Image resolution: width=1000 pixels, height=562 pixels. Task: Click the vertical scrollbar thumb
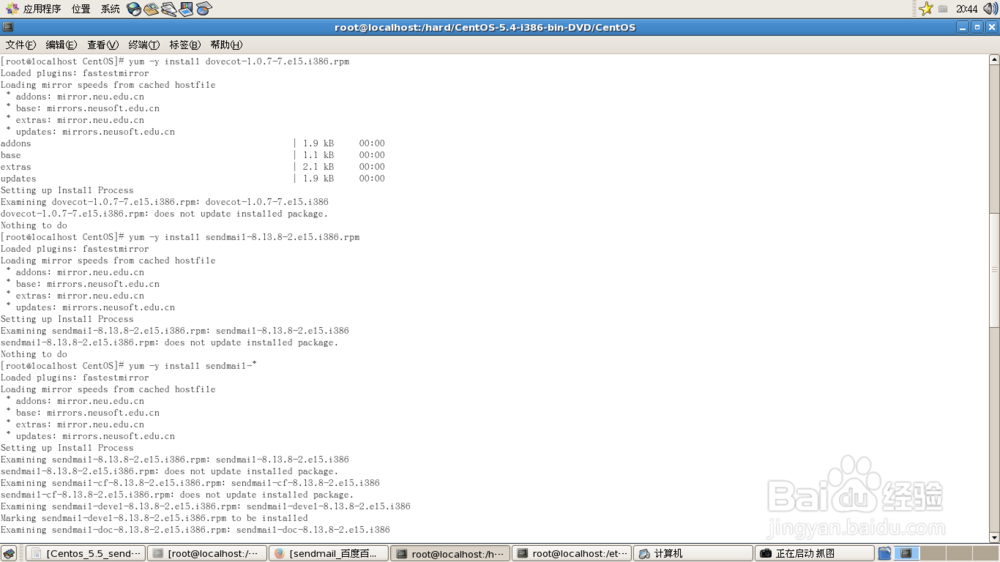click(994, 269)
